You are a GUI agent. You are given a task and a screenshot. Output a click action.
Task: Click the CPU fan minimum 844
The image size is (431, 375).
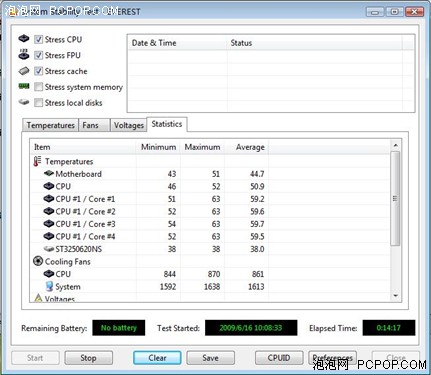pos(170,274)
